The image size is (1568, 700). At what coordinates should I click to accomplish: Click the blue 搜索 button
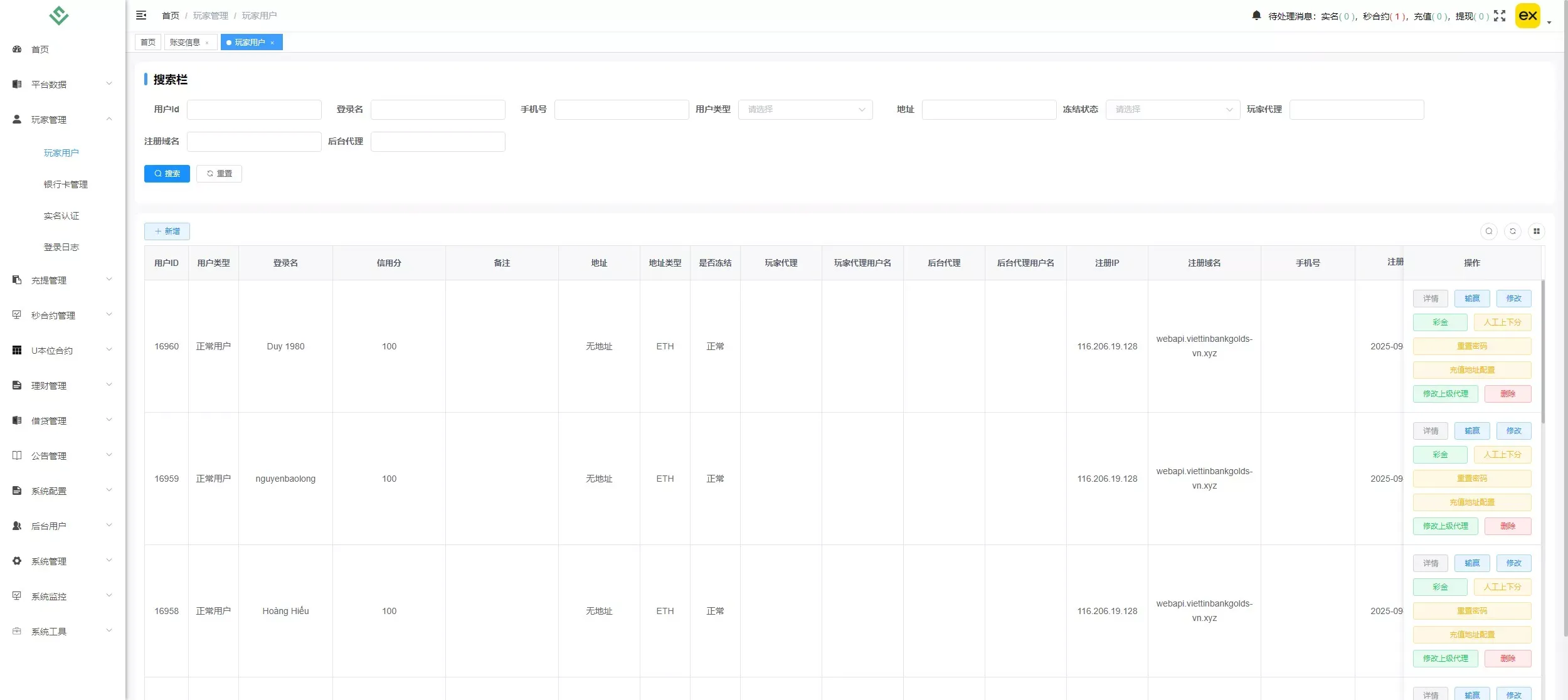[167, 174]
